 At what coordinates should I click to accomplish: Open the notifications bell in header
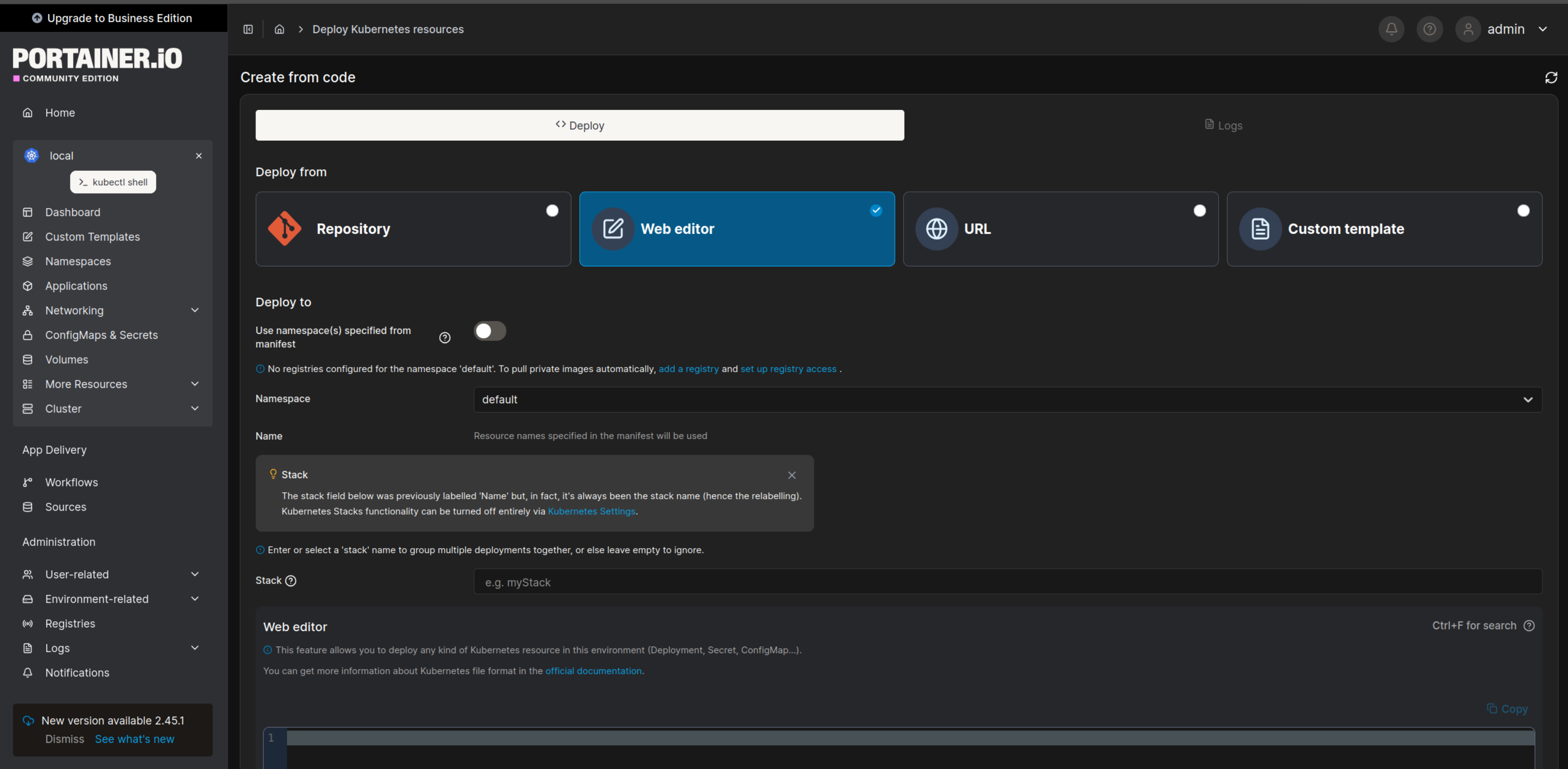coord(1391,29)
